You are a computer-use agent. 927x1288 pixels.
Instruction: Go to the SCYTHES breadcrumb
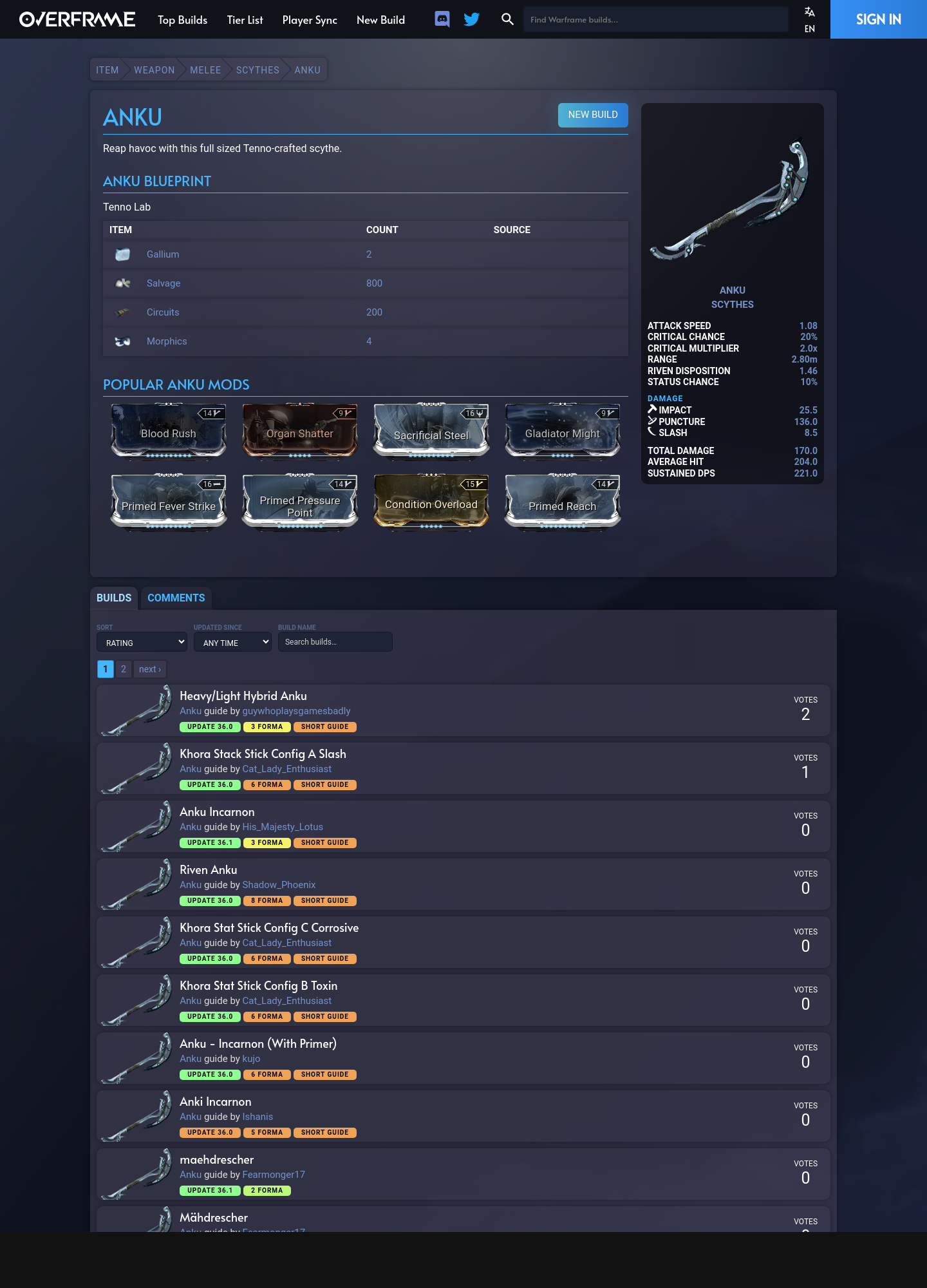click(257, 70)
